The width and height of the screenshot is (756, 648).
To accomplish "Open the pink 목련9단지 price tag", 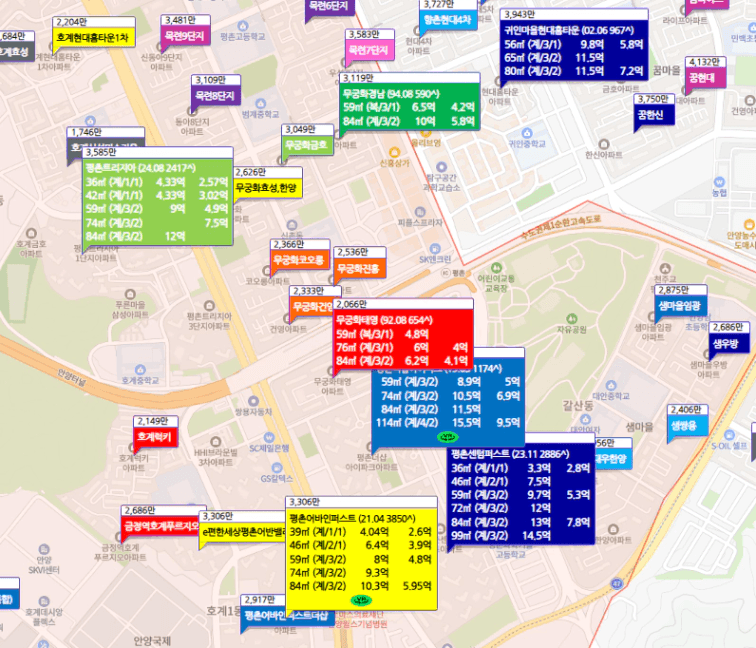I will click(x=185, y=30).
